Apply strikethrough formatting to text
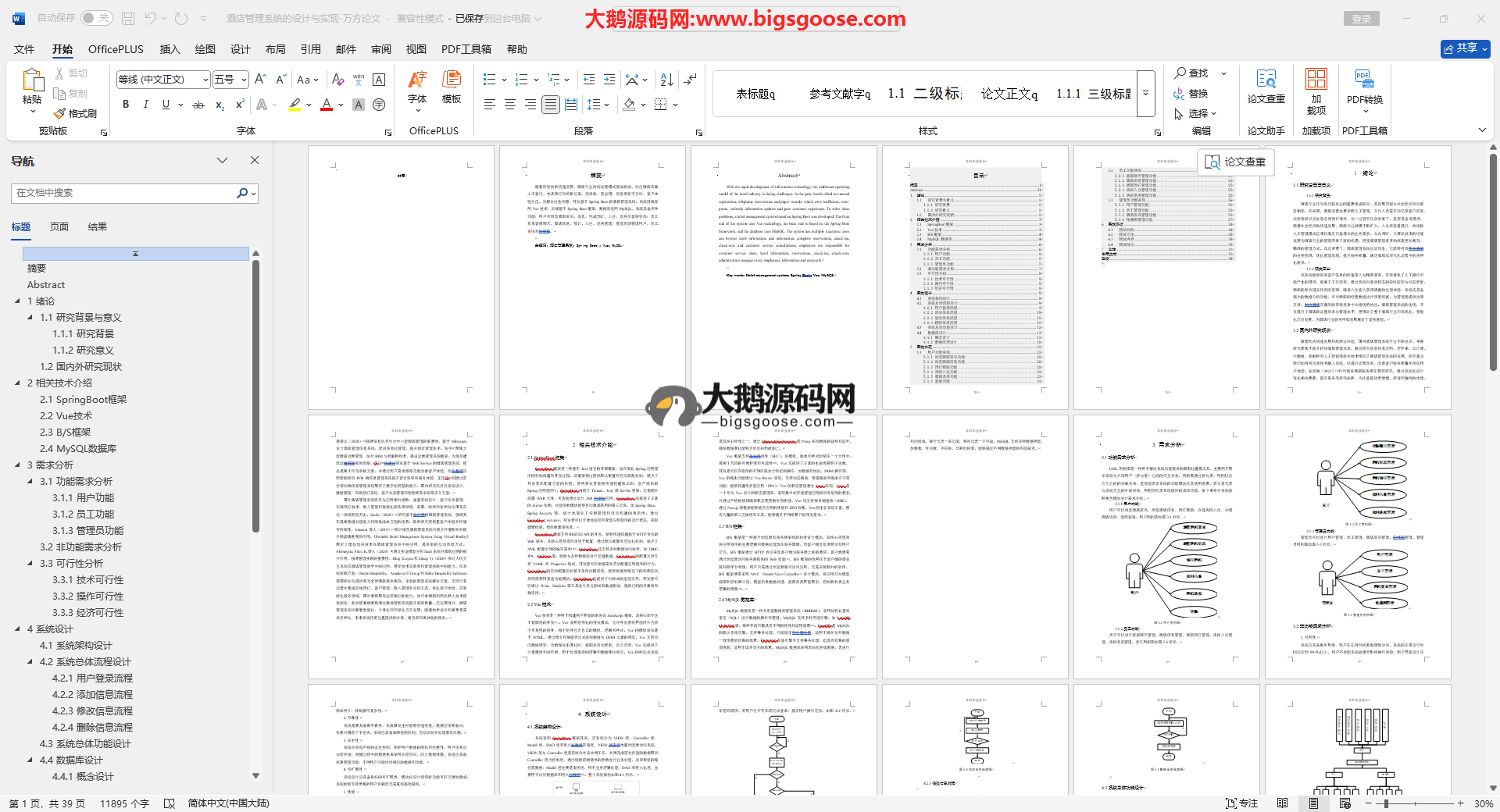The image size is (1500, 812). coord(198,105)
